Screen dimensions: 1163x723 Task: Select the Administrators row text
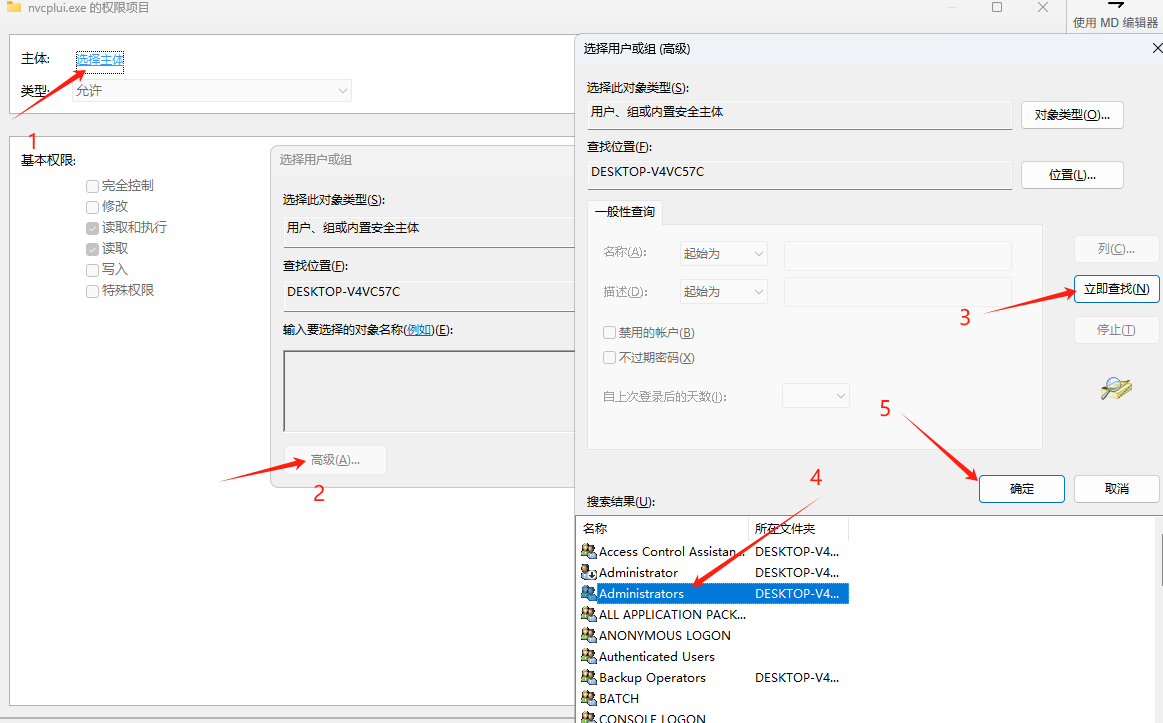[641, 594]
